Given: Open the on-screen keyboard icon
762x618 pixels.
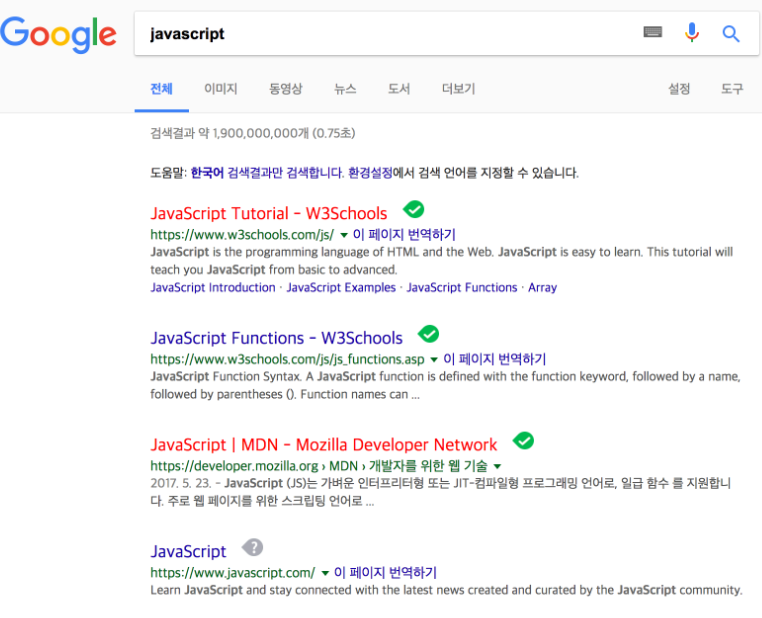Looking at the screenshot, I should [653, 33].
